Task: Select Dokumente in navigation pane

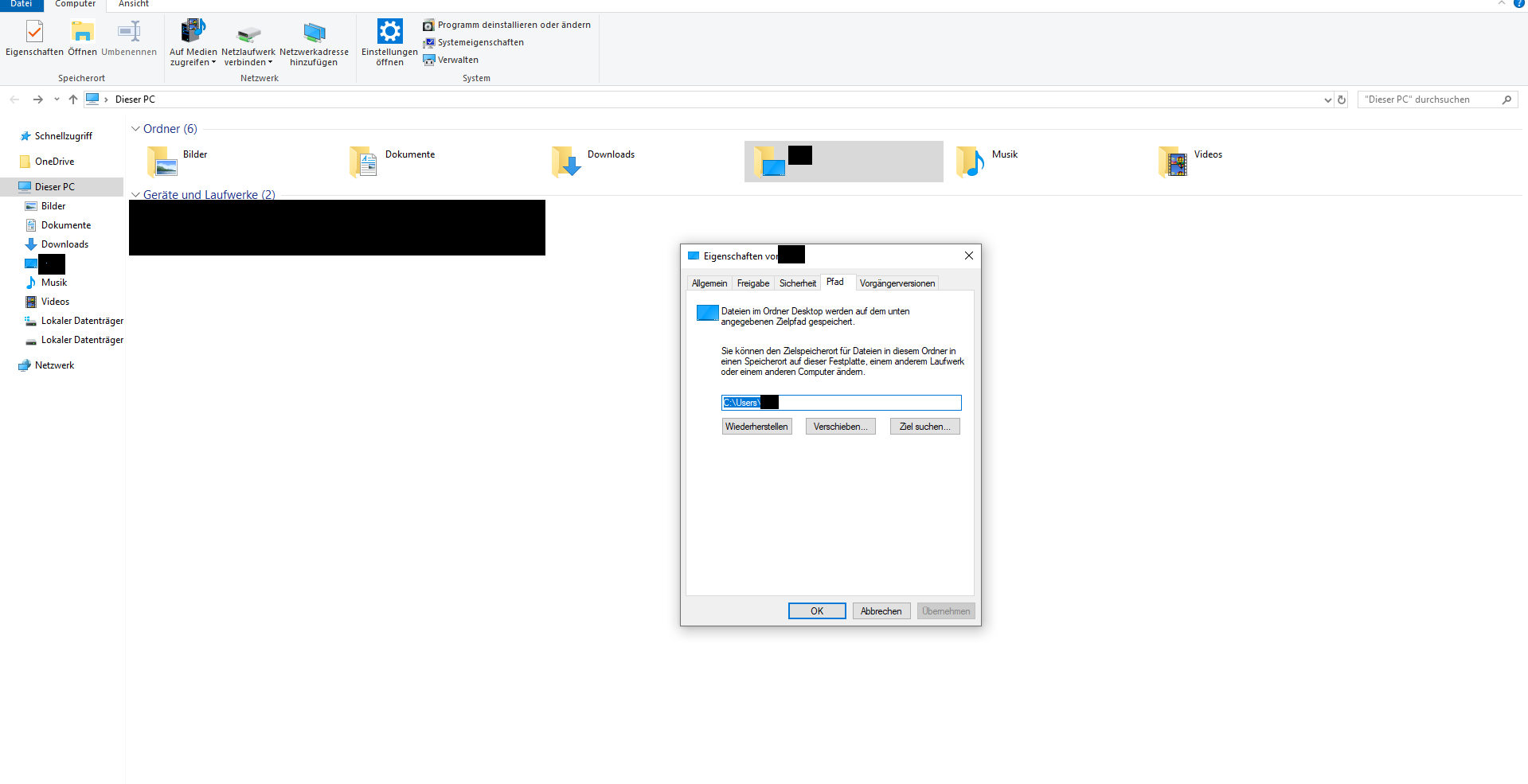Action: click(58, 225)
